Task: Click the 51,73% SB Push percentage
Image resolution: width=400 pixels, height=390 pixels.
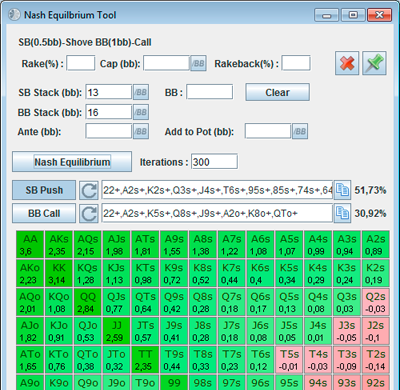Action: tap(370, 190)
